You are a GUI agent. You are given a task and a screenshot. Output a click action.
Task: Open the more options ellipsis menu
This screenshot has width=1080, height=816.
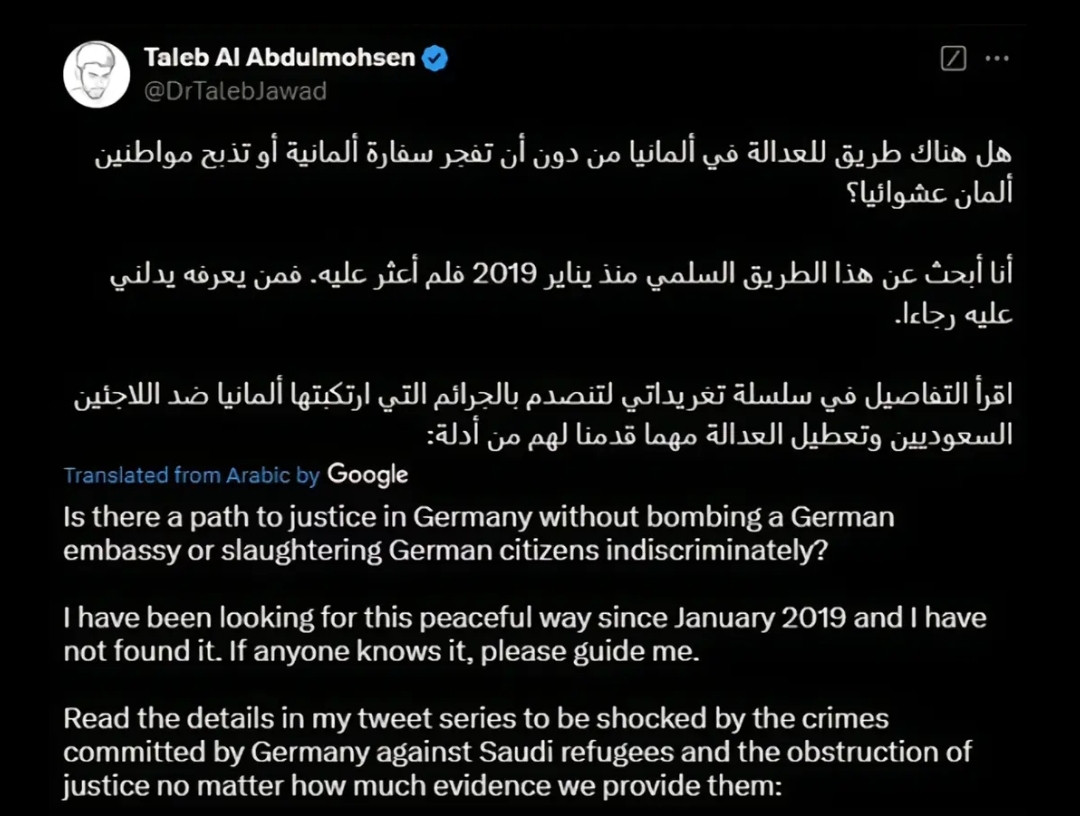click(x=997, y=59)
